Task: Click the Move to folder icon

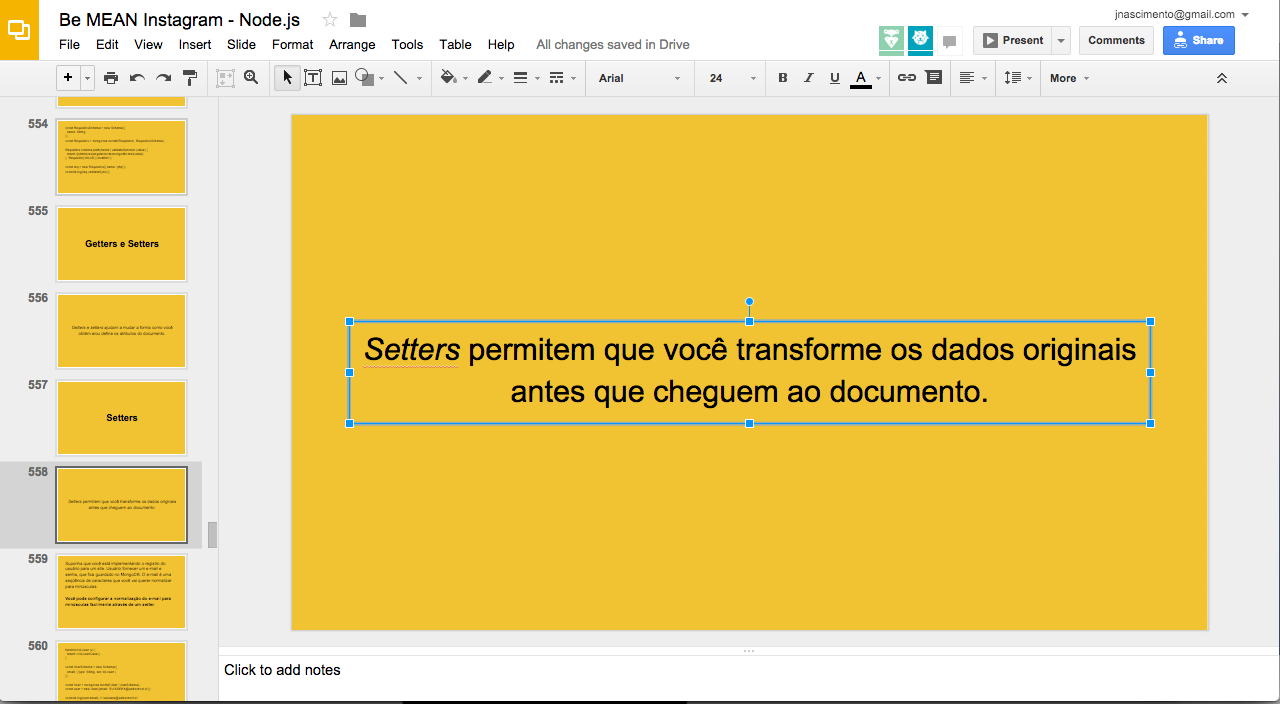Action: click(x=358, y=20)
